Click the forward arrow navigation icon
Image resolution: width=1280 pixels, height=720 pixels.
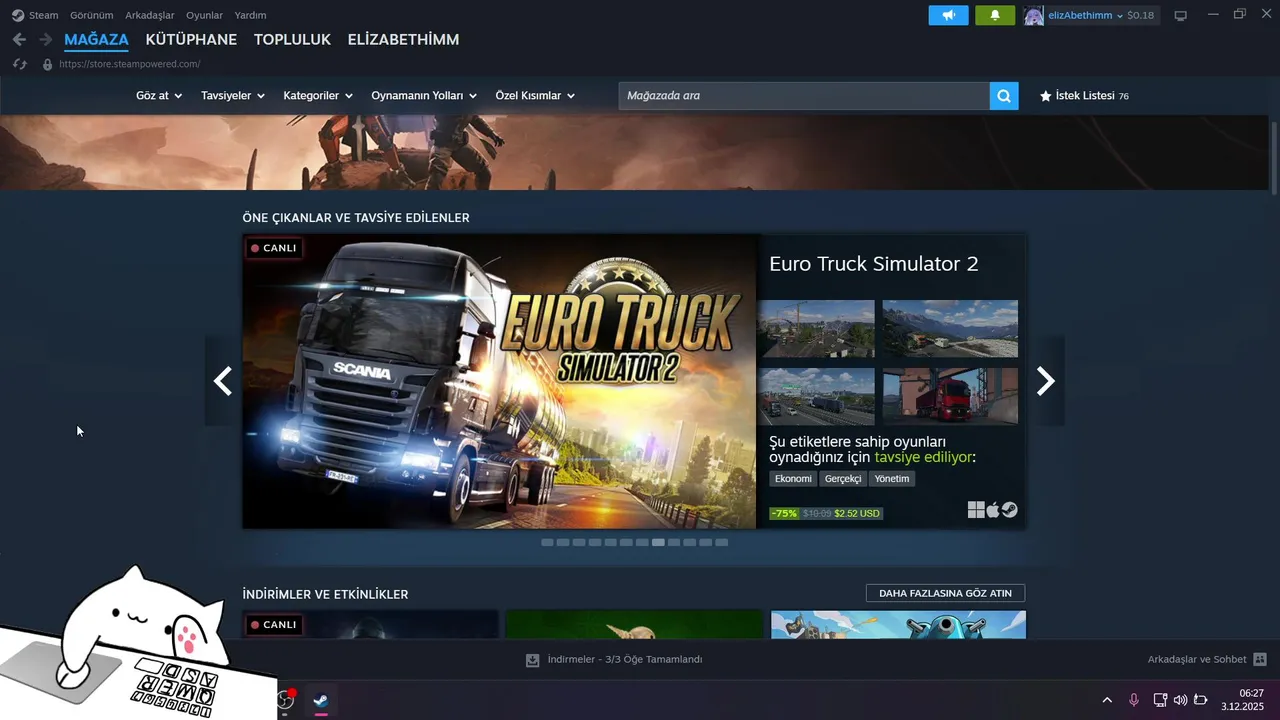[x=45, y=39]
